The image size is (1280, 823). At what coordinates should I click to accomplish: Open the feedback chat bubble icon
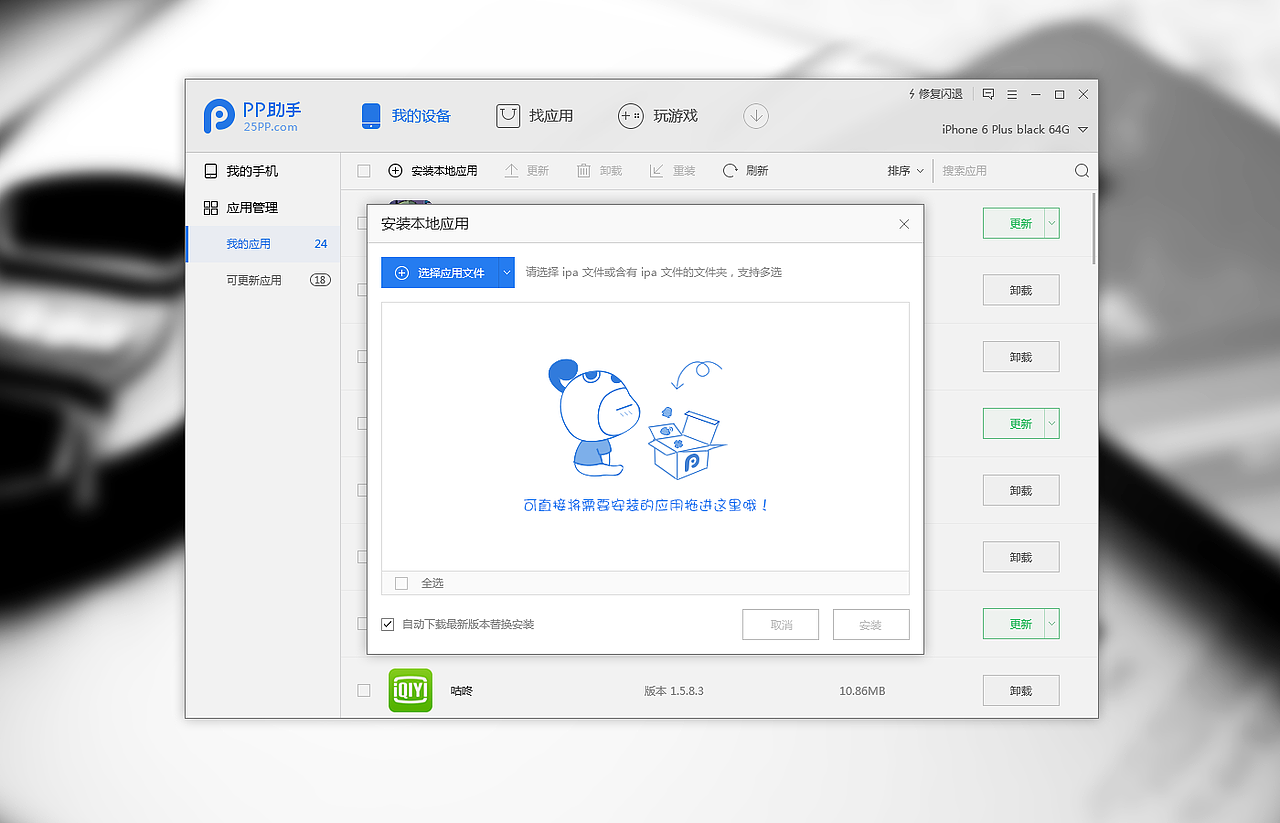point(988,93)
